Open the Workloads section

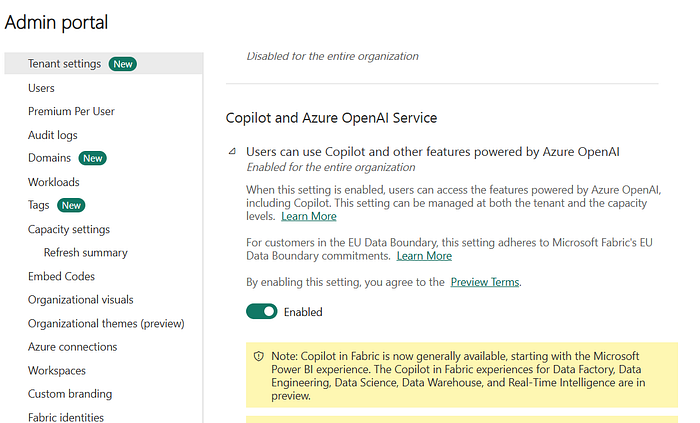pyautogui.click(x=54, y=182)
